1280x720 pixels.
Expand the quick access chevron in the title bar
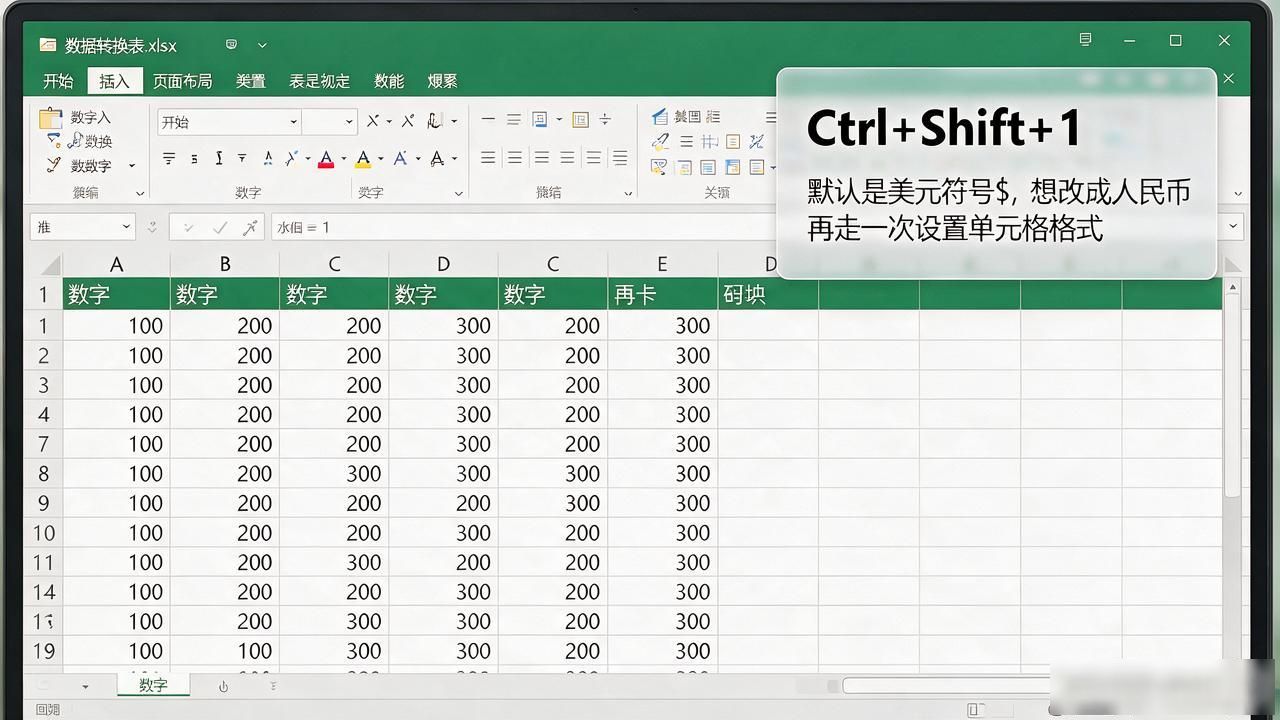point(262,45)
